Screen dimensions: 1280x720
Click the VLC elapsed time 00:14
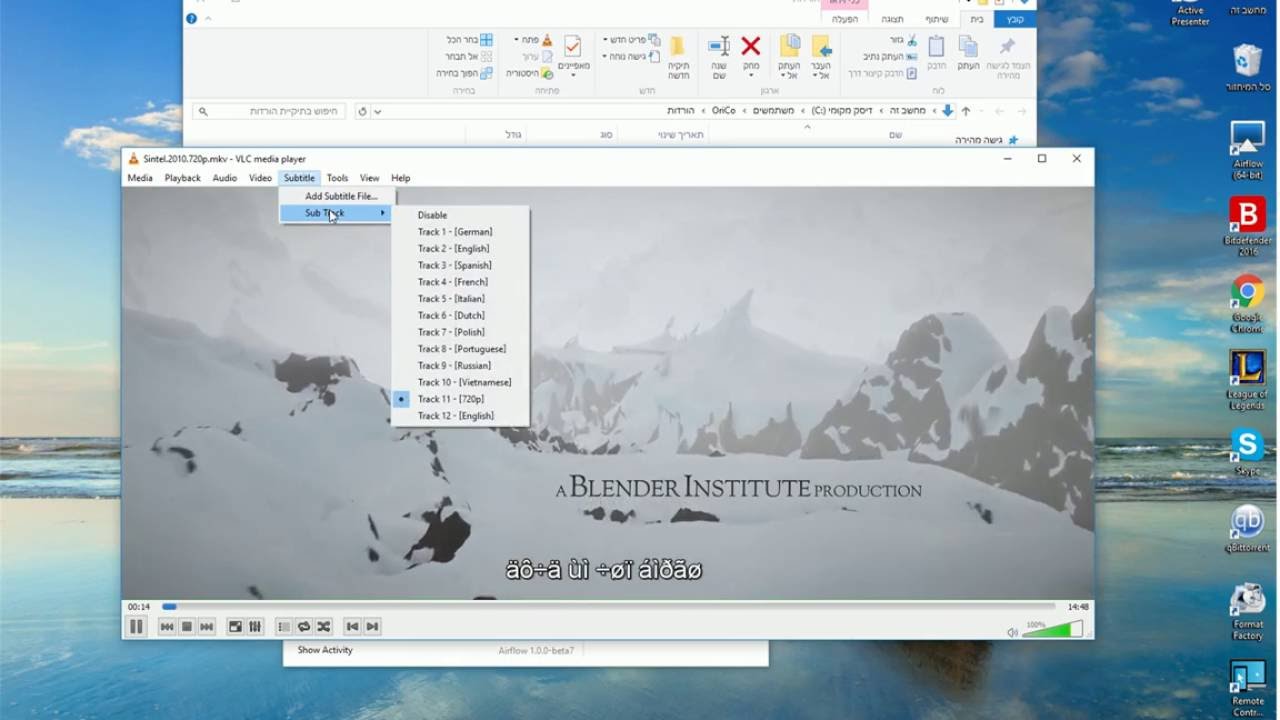point(139,607)
